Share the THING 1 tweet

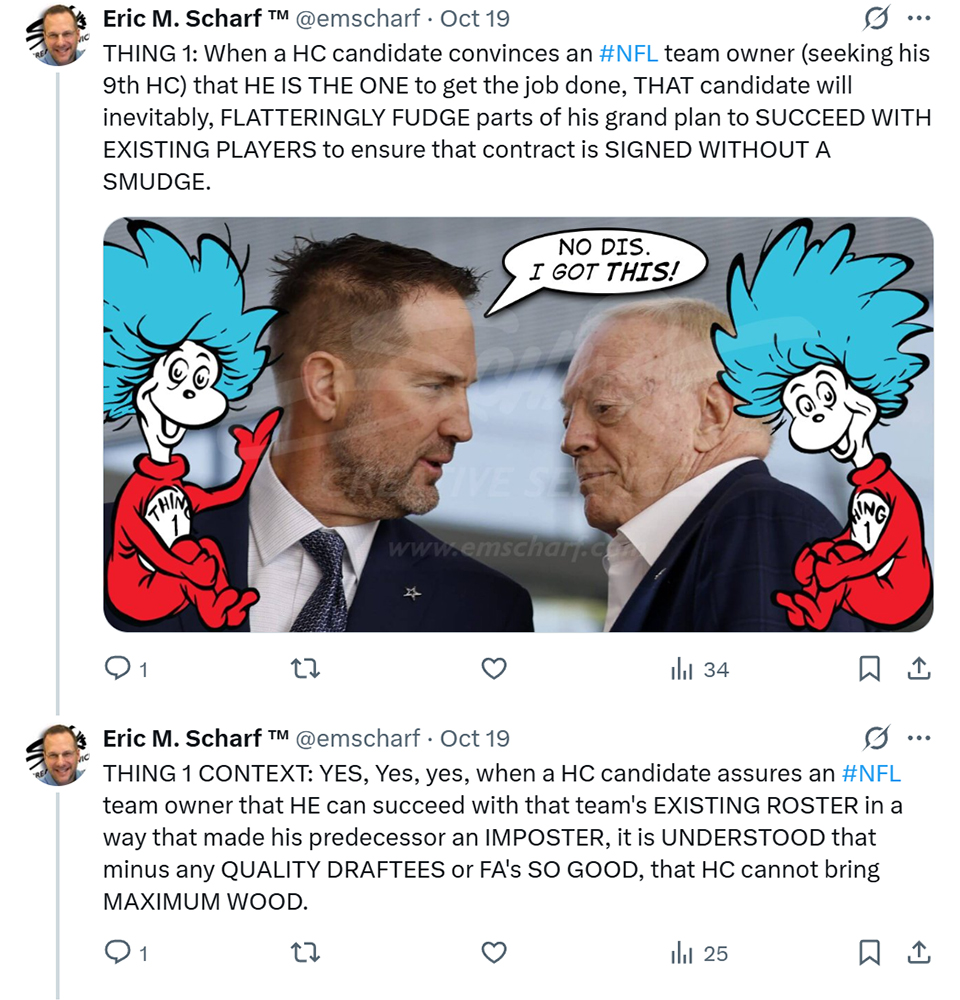[919, 669]
